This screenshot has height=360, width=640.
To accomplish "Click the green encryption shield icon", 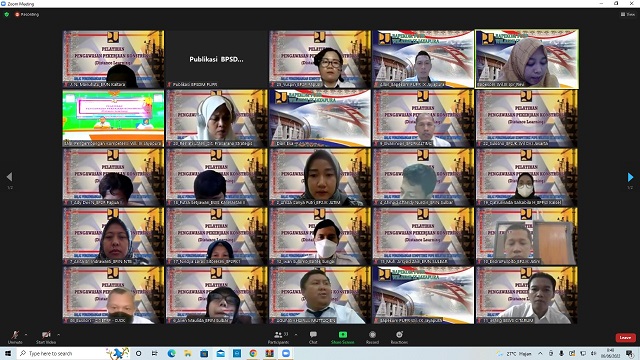I will pos(7,14).
